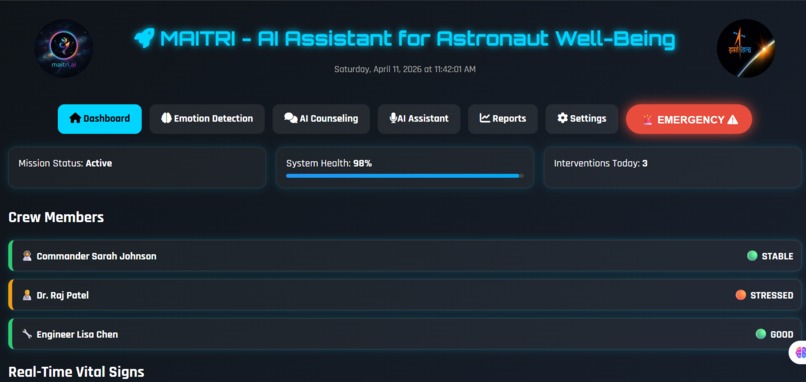Open the Dashboard tab
This screenshot has height=382, width=806.
coord(100,119)
